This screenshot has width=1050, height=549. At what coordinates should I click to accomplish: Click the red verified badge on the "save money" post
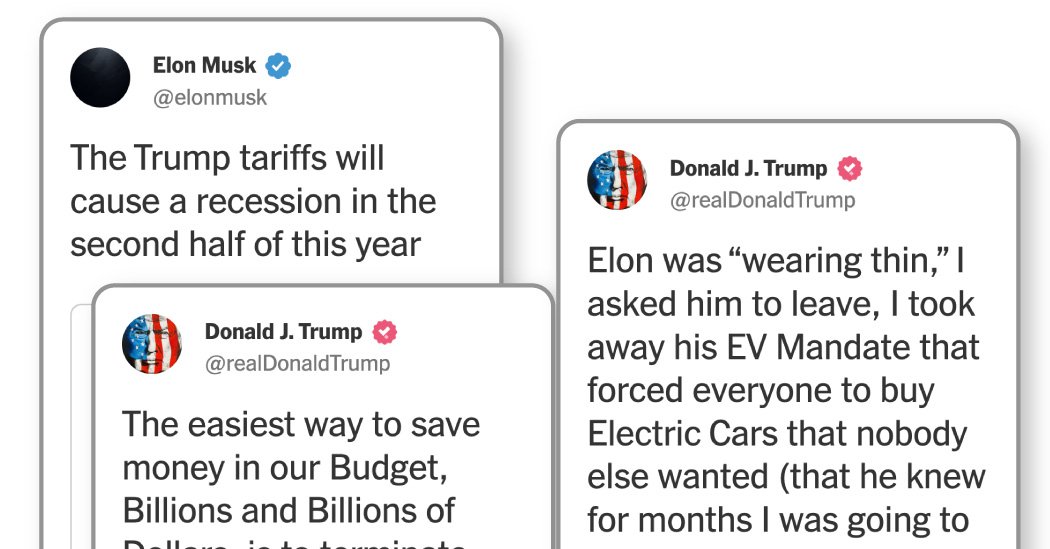coord(385,332)
